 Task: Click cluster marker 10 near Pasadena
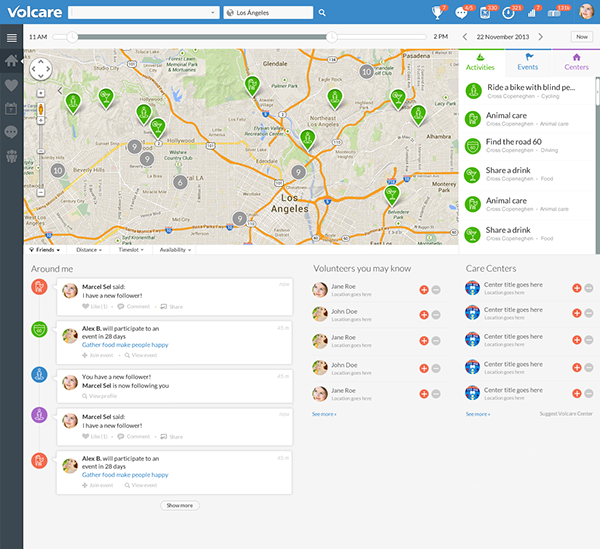click(x=366, y=72)
